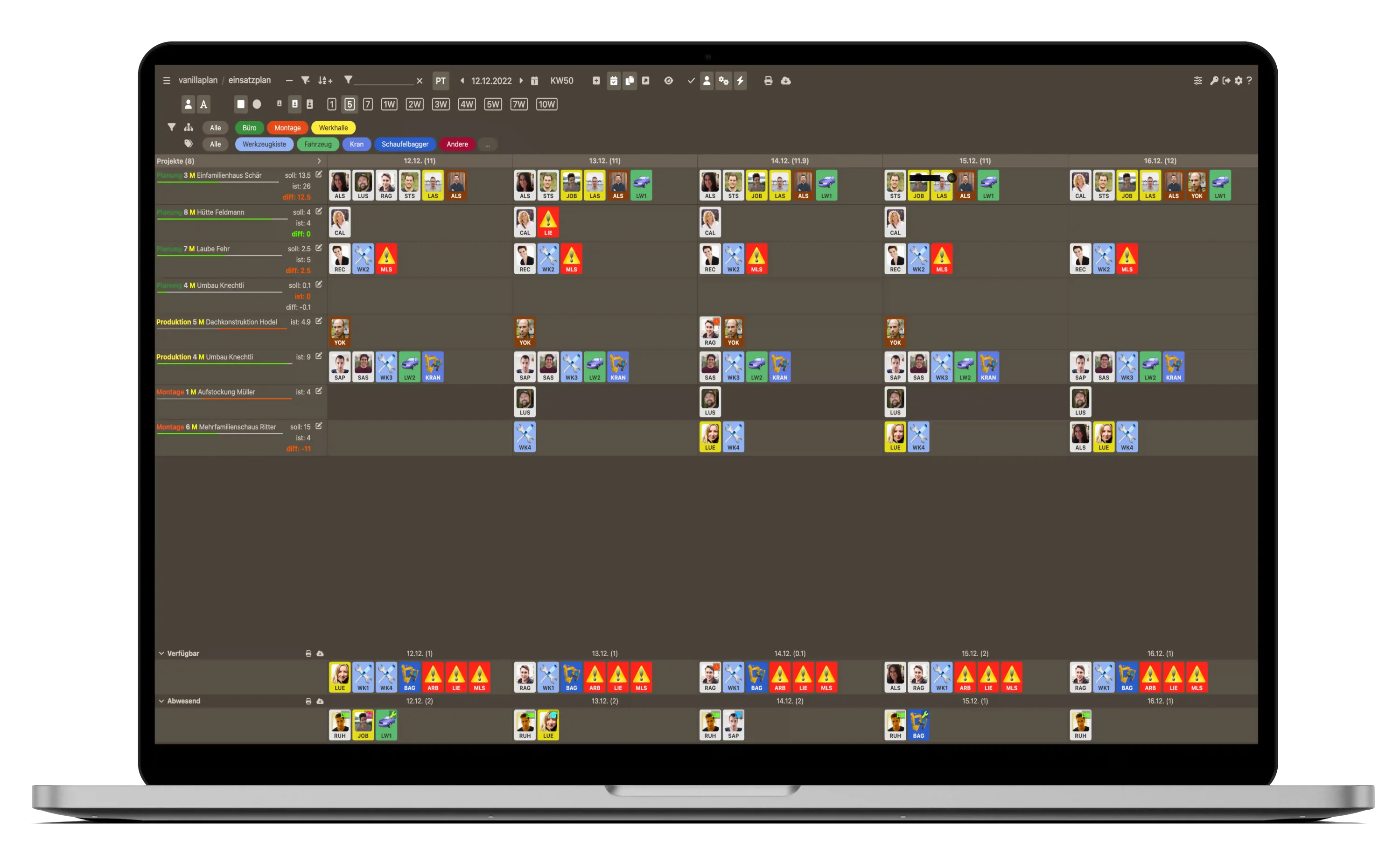Filter by Schaufelbagger tag
Screen dimensions: 1400x861
tap(405, 144)
